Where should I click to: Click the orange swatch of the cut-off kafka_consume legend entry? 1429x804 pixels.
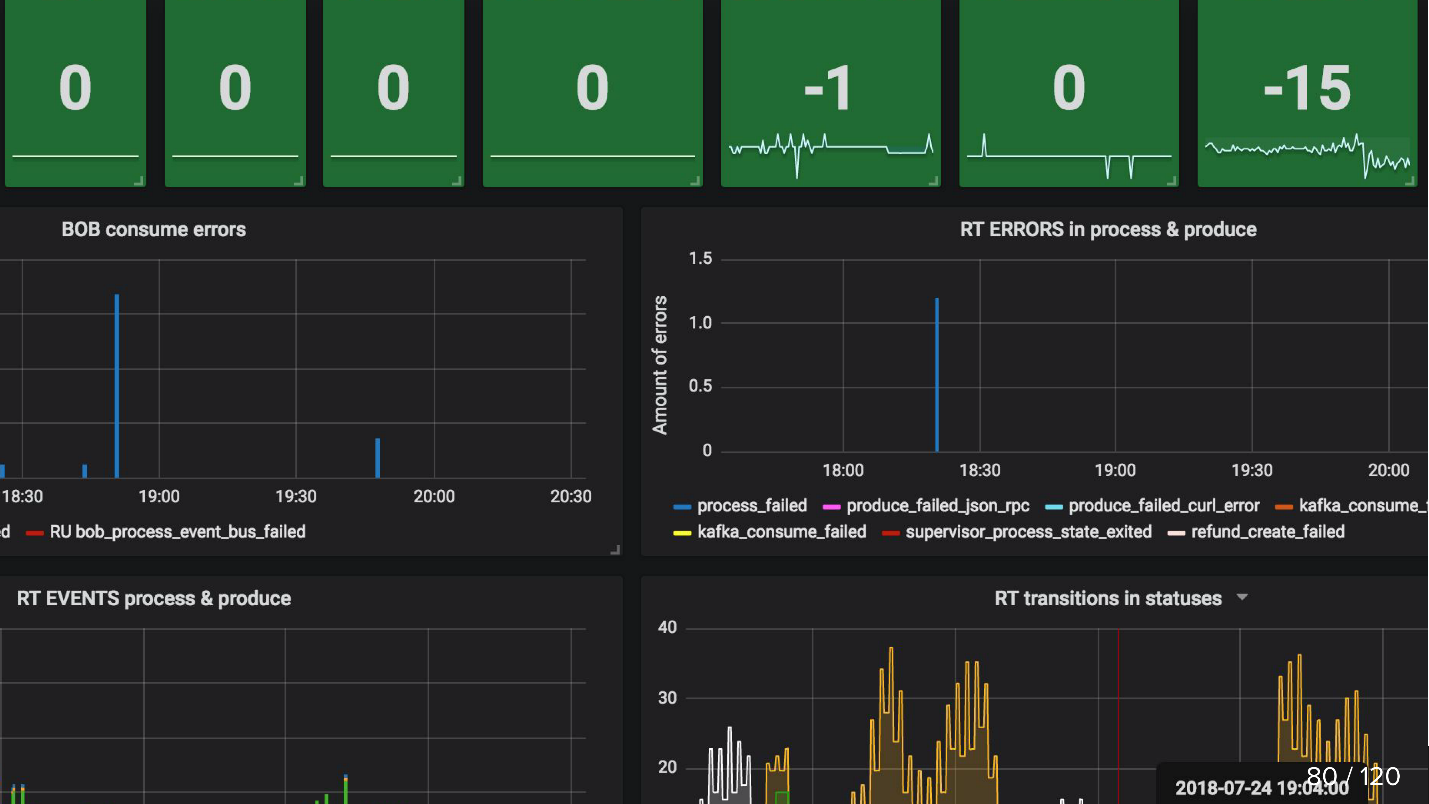[1284, 507]
